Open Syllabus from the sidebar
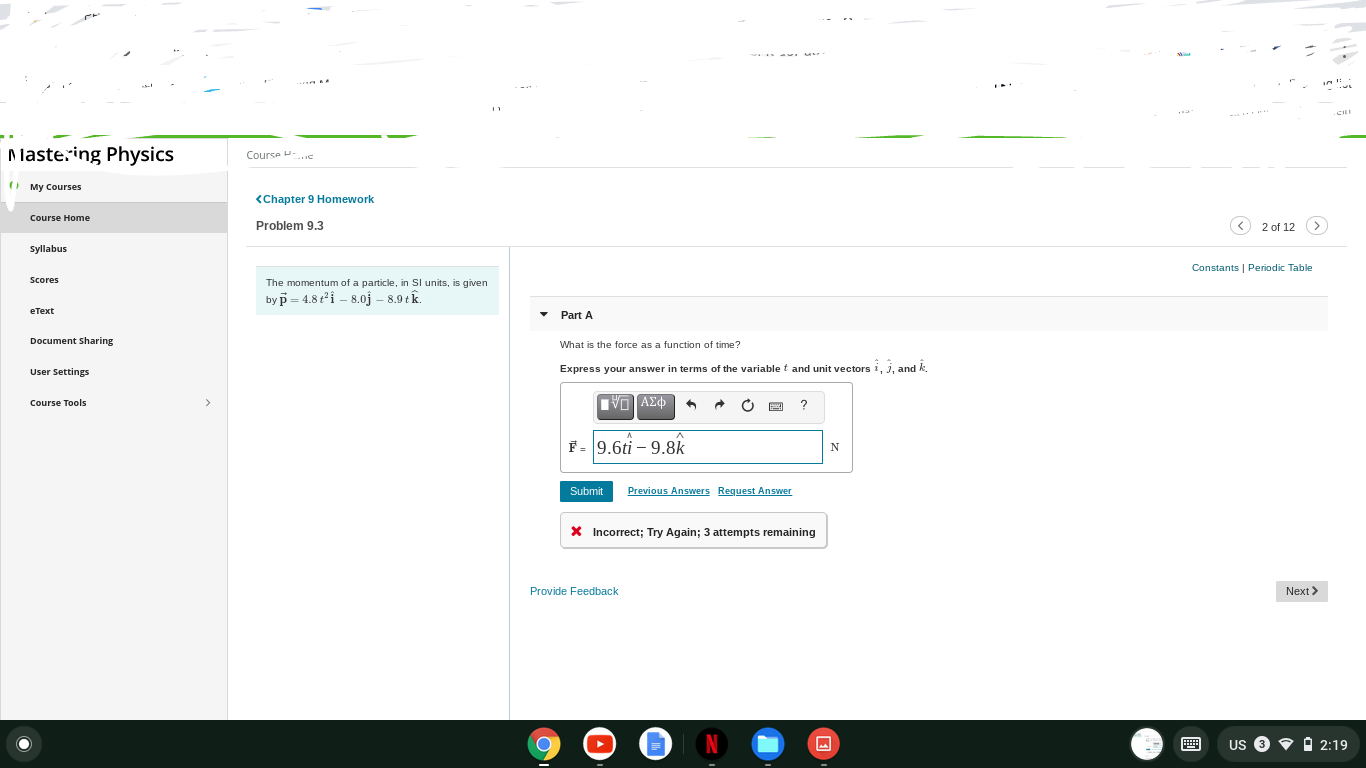This screenshot has height=768, width=1366. coord(48,248)
